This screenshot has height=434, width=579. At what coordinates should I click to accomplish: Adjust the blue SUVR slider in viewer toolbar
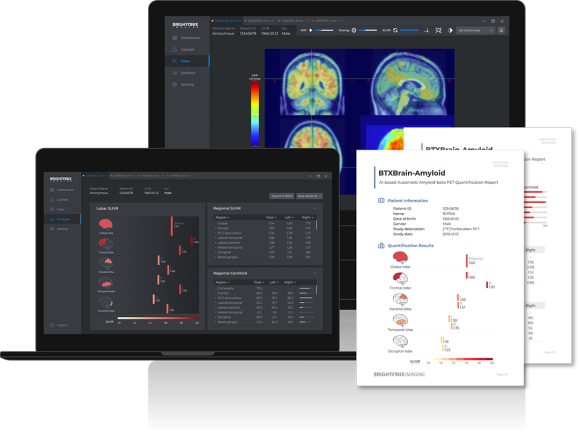point(409,30)
